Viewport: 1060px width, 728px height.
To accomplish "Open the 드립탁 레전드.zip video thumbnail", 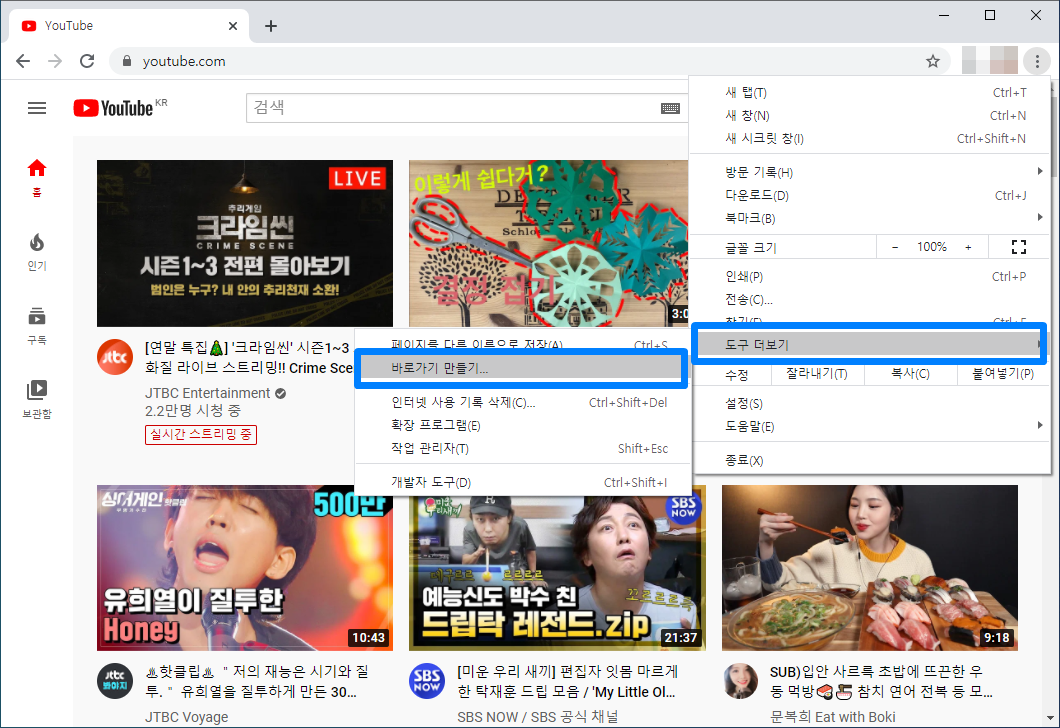I will (x=557, y=573).
